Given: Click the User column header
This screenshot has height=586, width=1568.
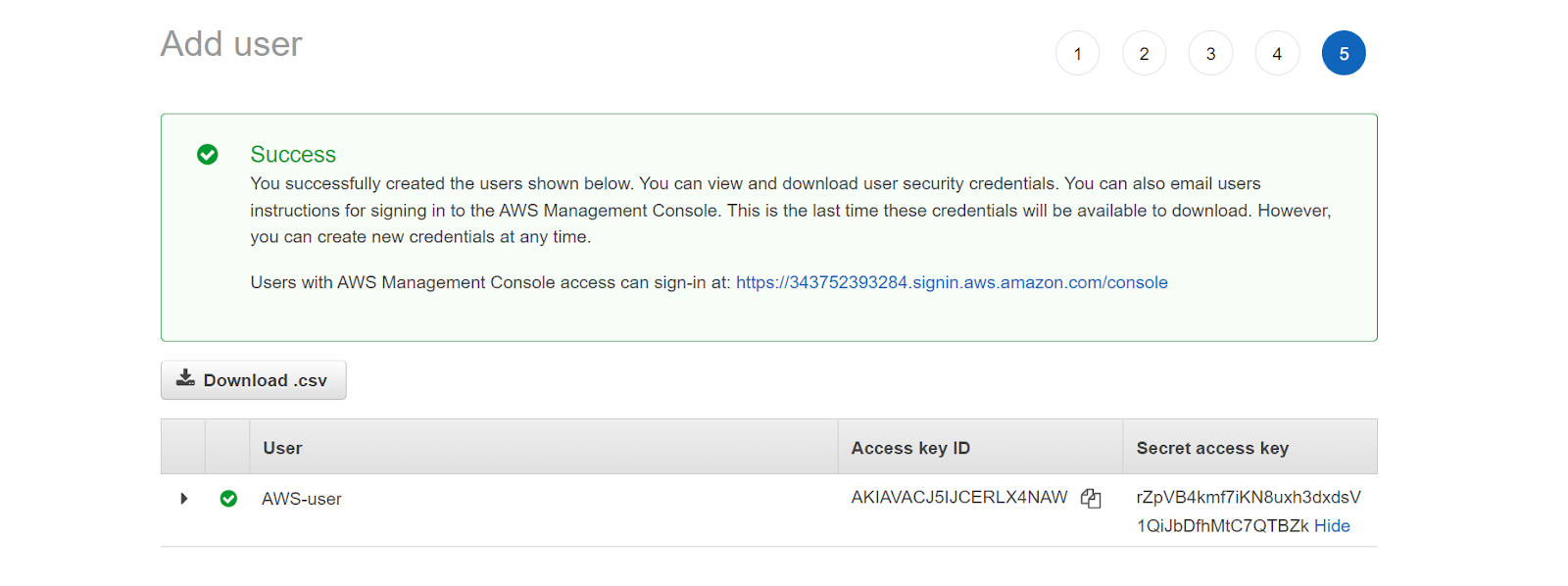Looking at the screenshot, I should click(282, 448).
